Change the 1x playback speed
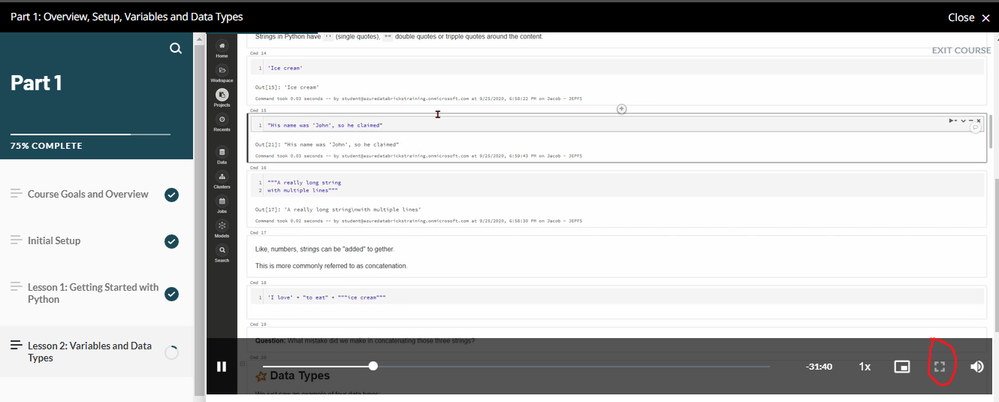The image size is (999, 402). click(864, 367)
